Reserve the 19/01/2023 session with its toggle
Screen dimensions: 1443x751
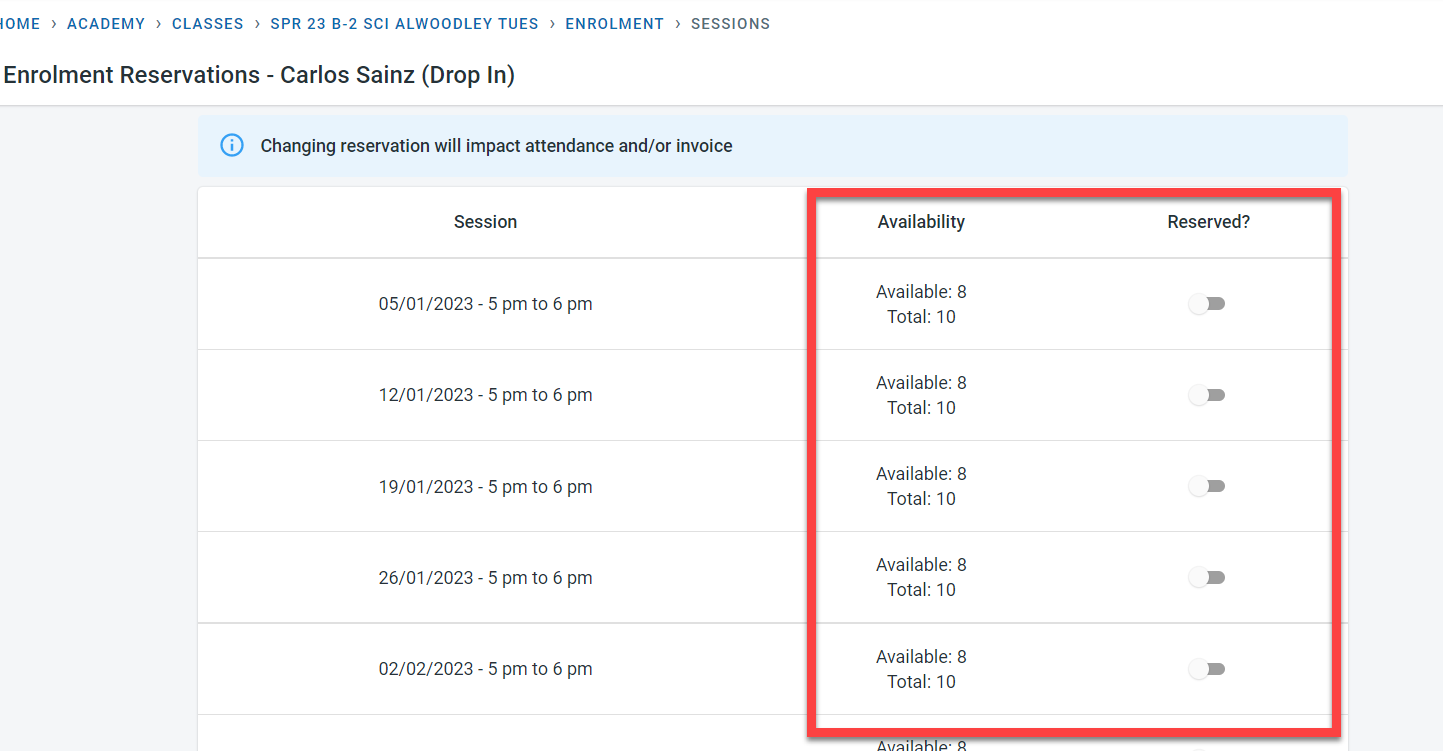(x=1207, y=486)
